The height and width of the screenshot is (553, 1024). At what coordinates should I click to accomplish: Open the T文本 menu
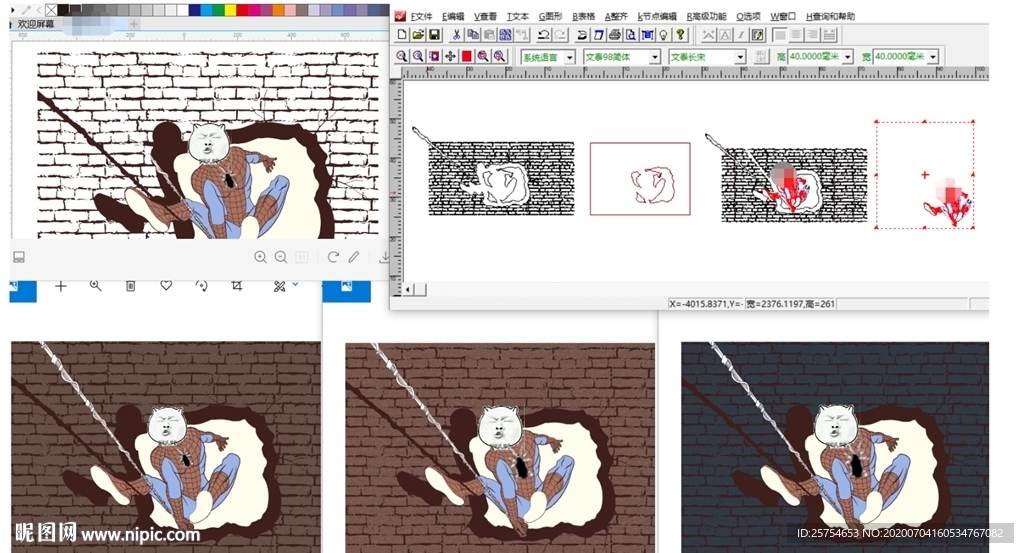[x=518, y=16]
